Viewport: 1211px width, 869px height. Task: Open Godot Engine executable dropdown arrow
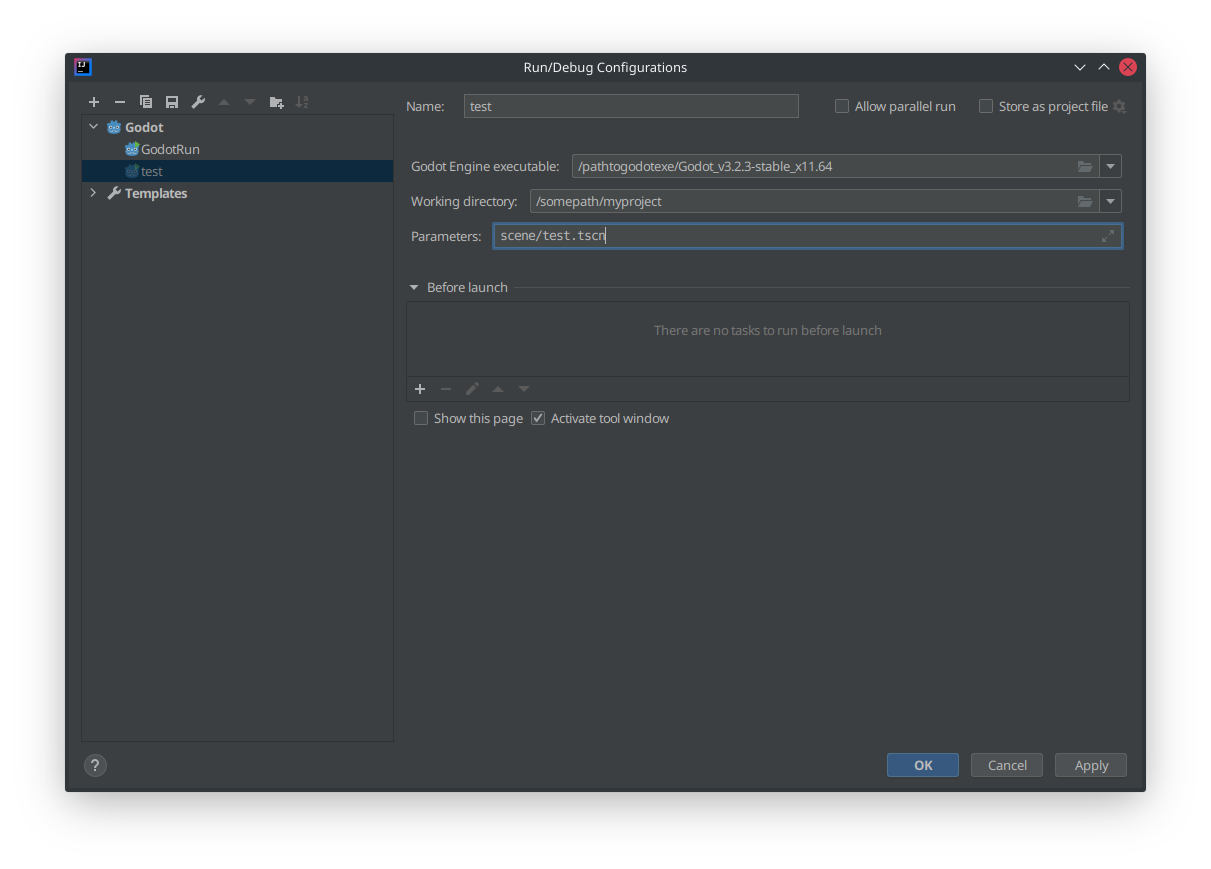point(1110,166)
